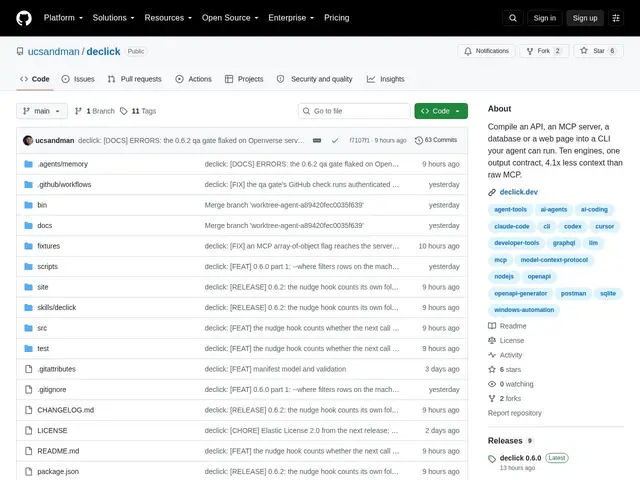The height and width of the screenshot is (480, 640).
Task: View the 63 Commits history link
Action: 436,140
